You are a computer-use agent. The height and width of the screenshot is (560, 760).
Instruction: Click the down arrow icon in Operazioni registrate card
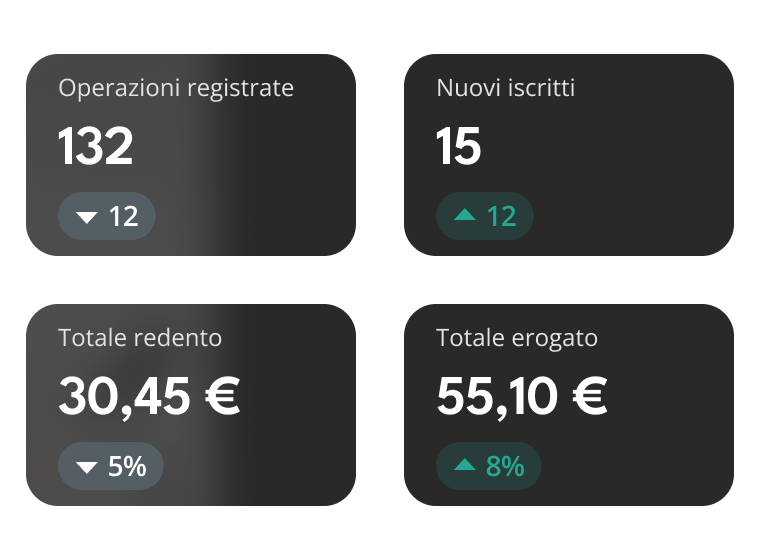[87, 217]
